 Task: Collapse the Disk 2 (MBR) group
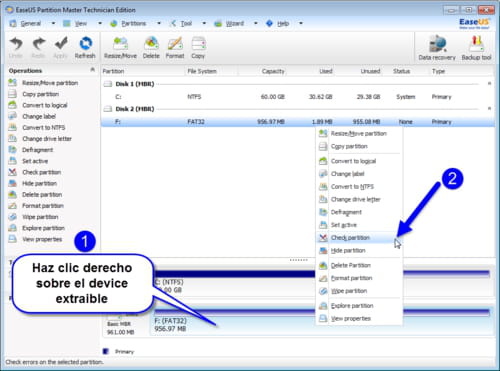[x=489, y=108]
